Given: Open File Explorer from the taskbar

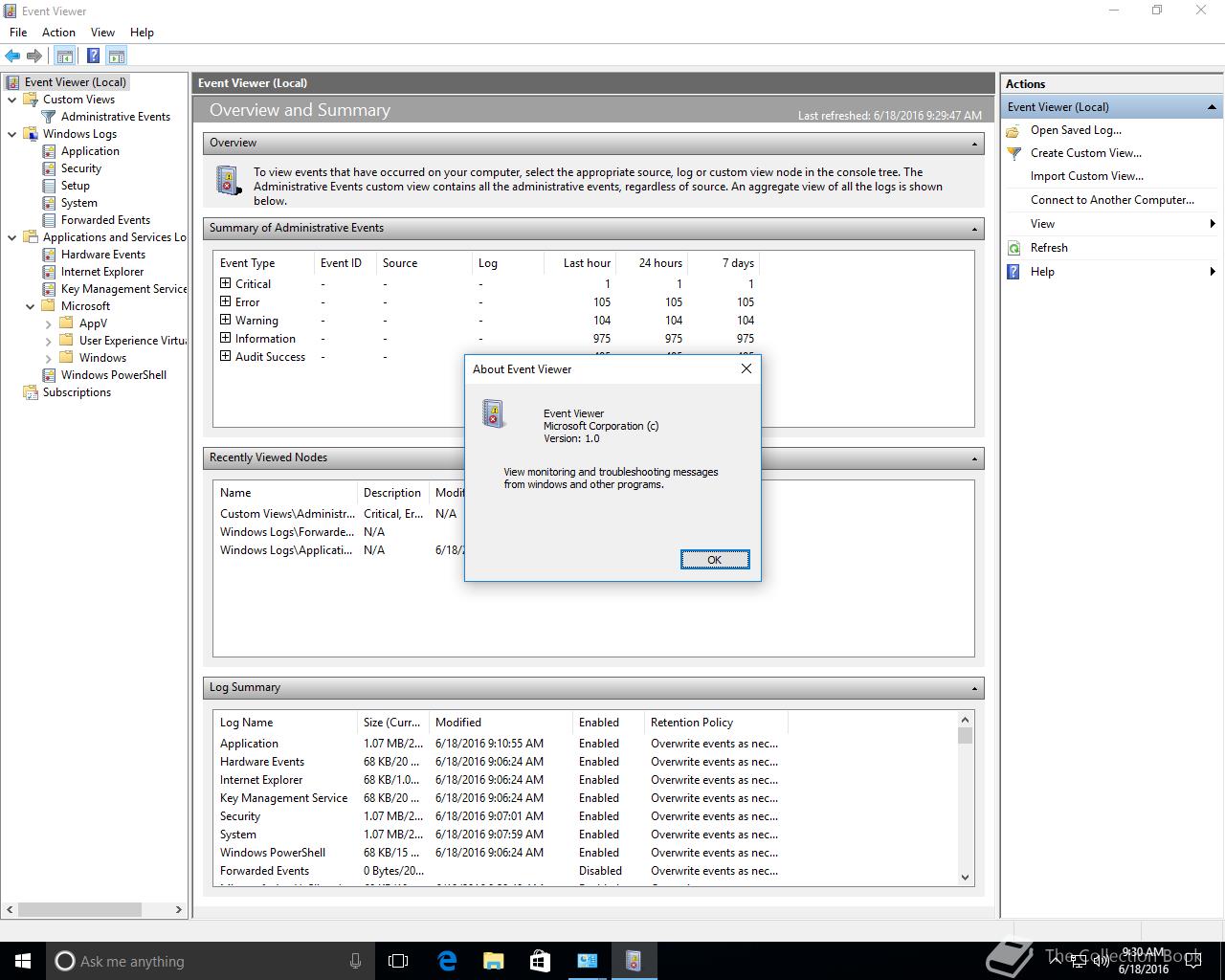Looking at the screenshot, I should point(493,961).
